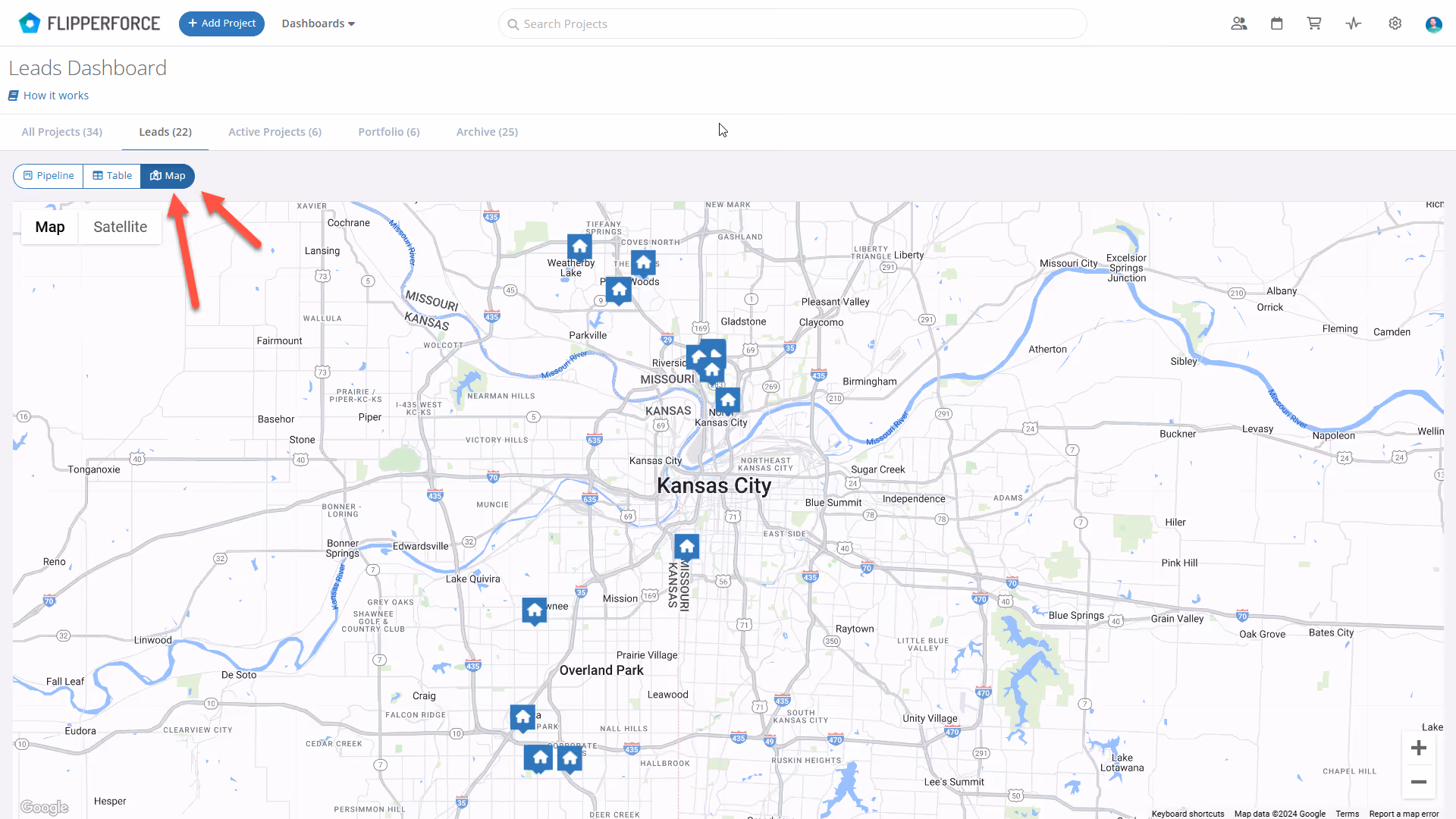
Task: Click the Raytown map label
Action: coord(855,629)
